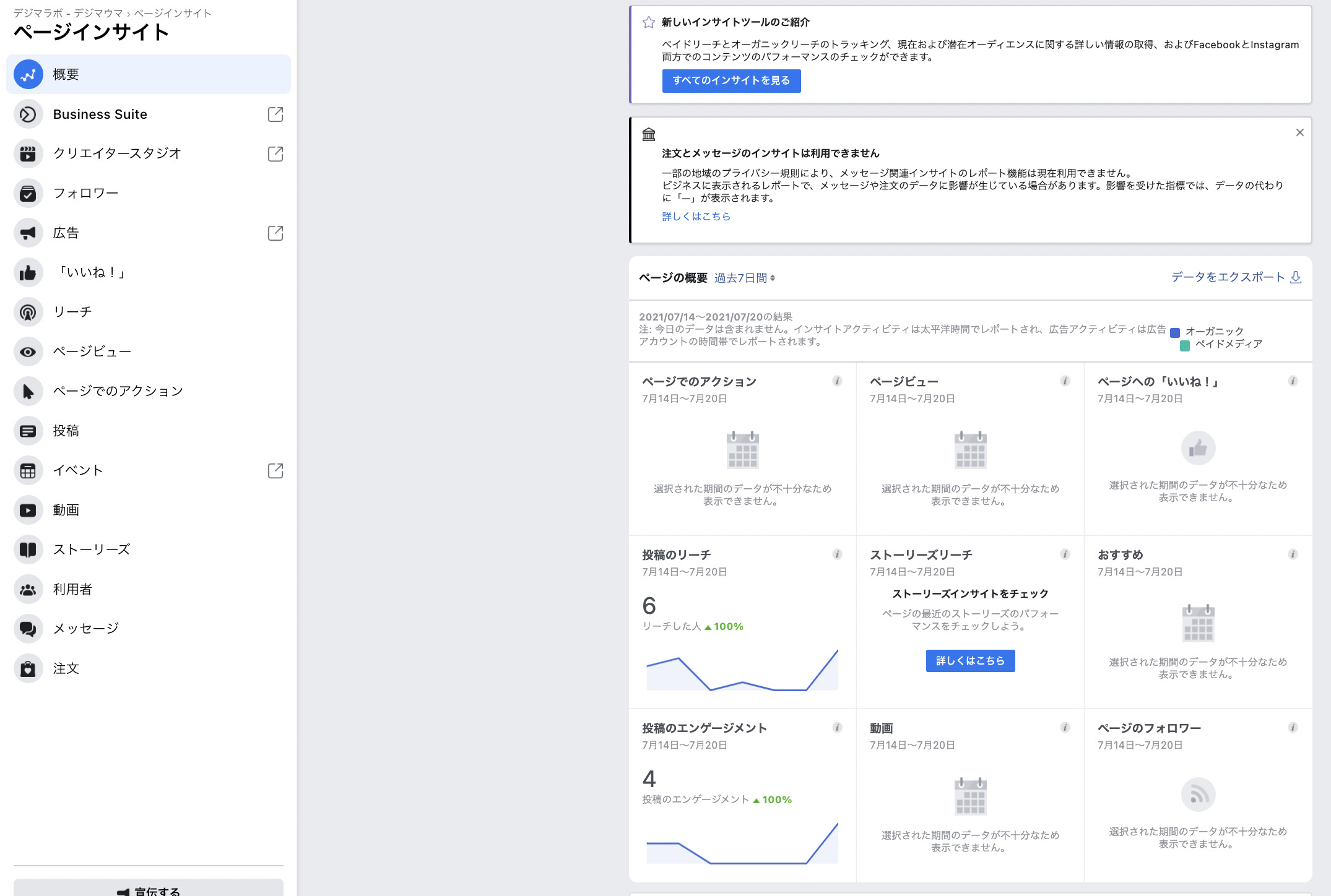Click すべてのインサイトを見る button
This screenshot has height=896, width=1331.
731,80
